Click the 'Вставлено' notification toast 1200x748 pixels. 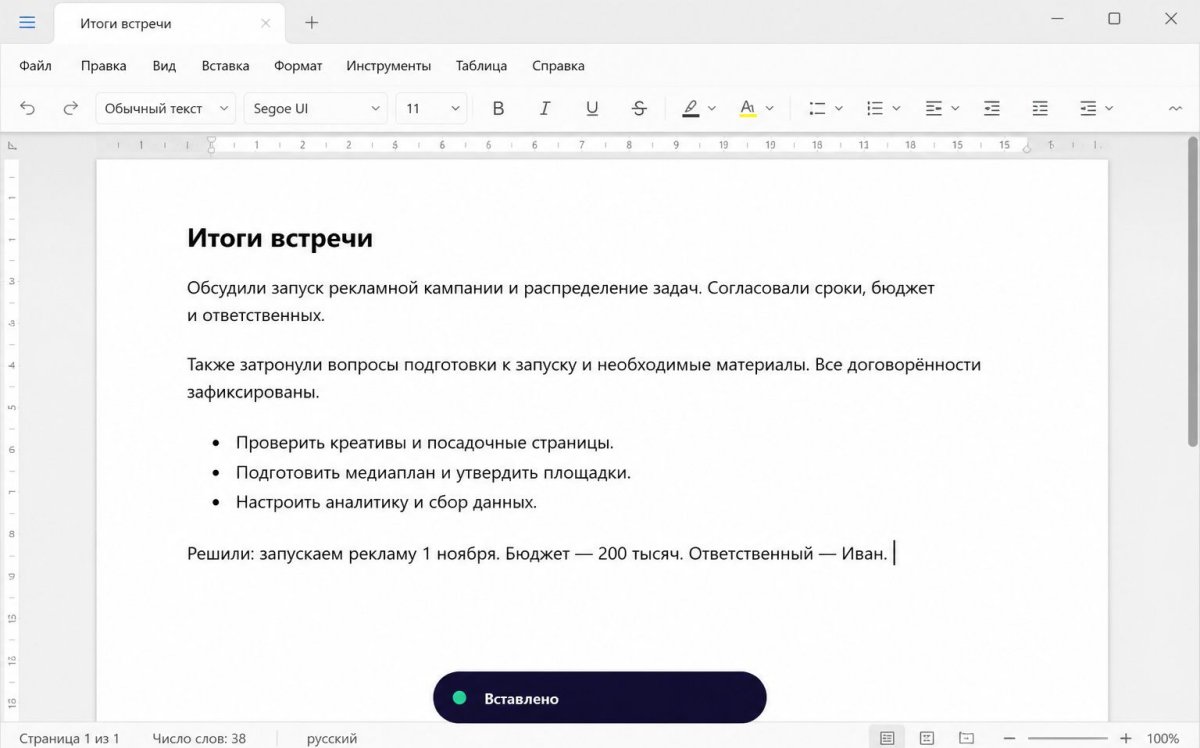[599, 698]
